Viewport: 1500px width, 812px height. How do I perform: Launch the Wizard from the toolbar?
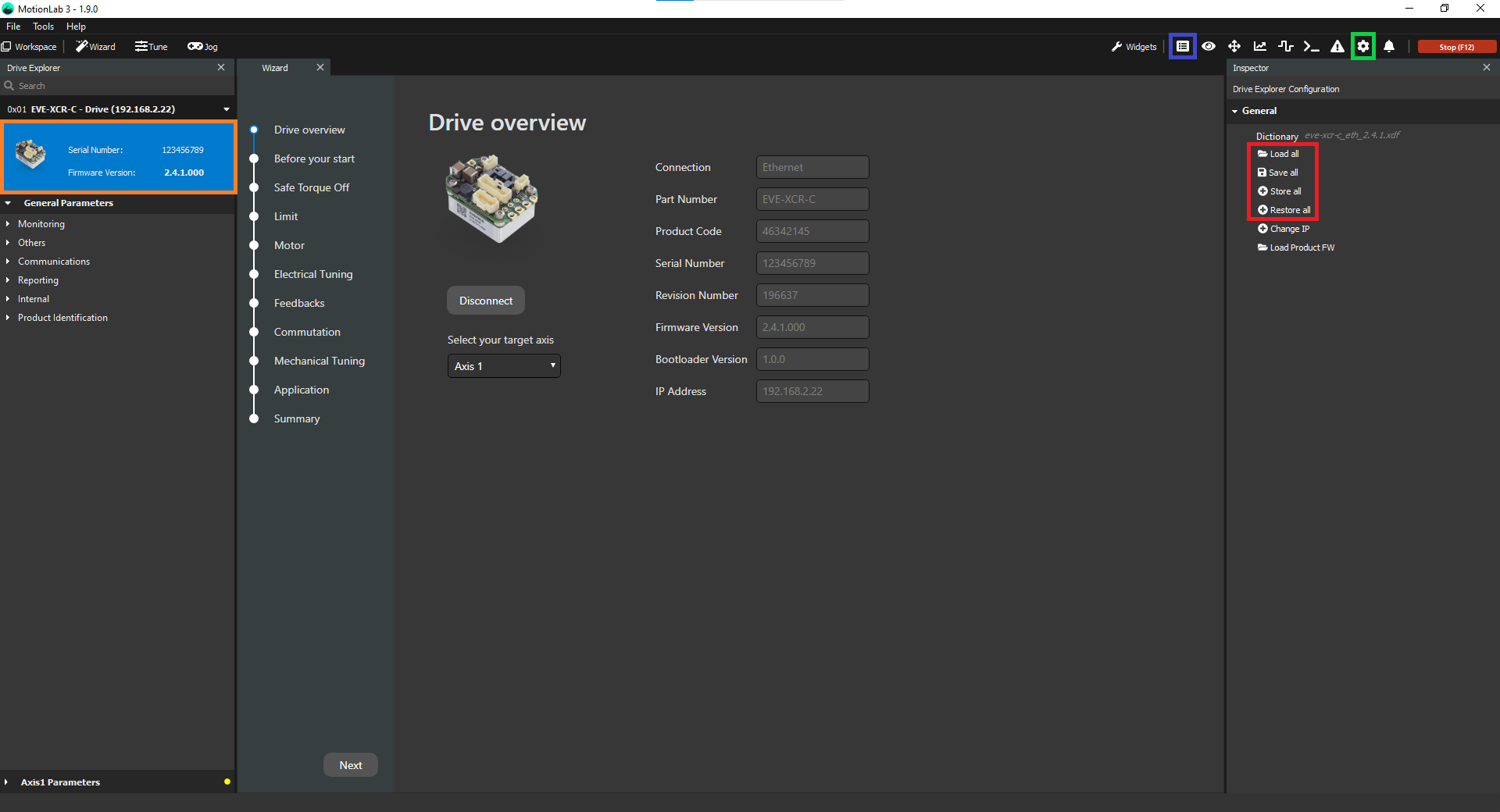(x=95, y=47)
